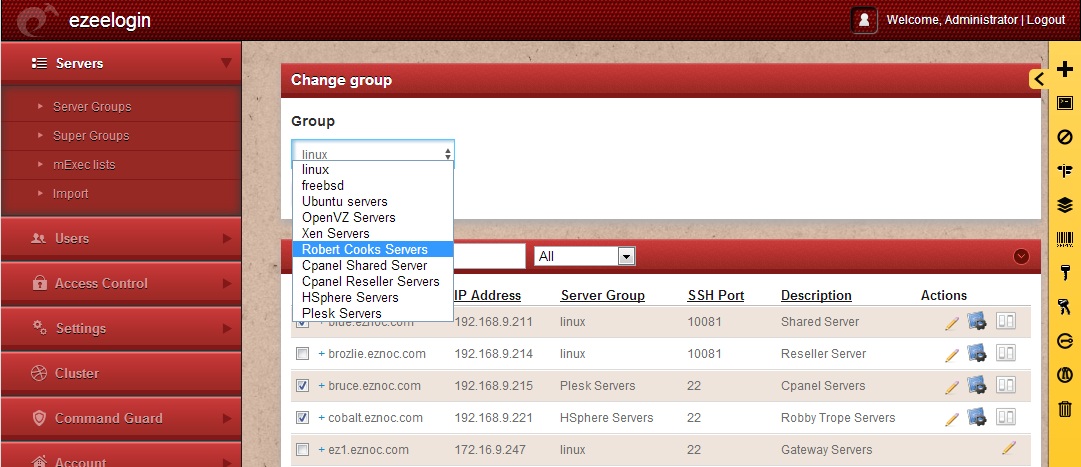Choose OpenVZ Servers in the dropdown list

373,217
